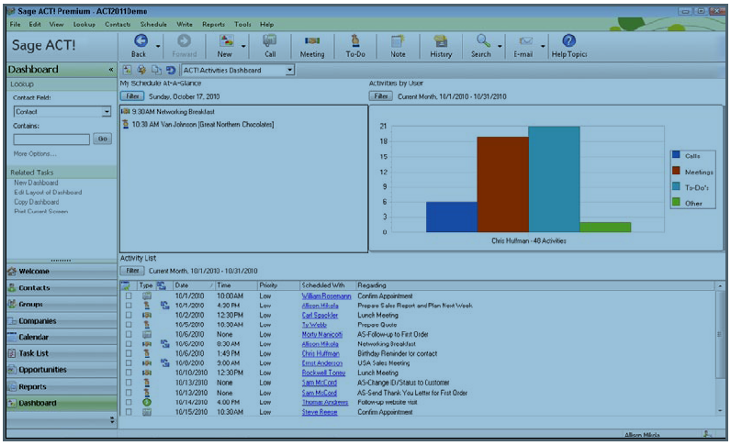The width and height of the screenshot is (730, 445).
Task: Expand the E-mail dropdown arrow
Action: coord(543,47)
